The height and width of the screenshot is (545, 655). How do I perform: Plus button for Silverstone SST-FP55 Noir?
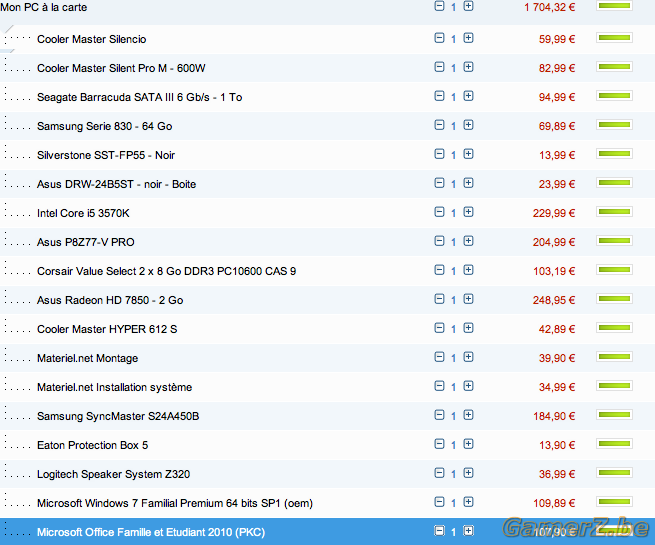[468, 154]
